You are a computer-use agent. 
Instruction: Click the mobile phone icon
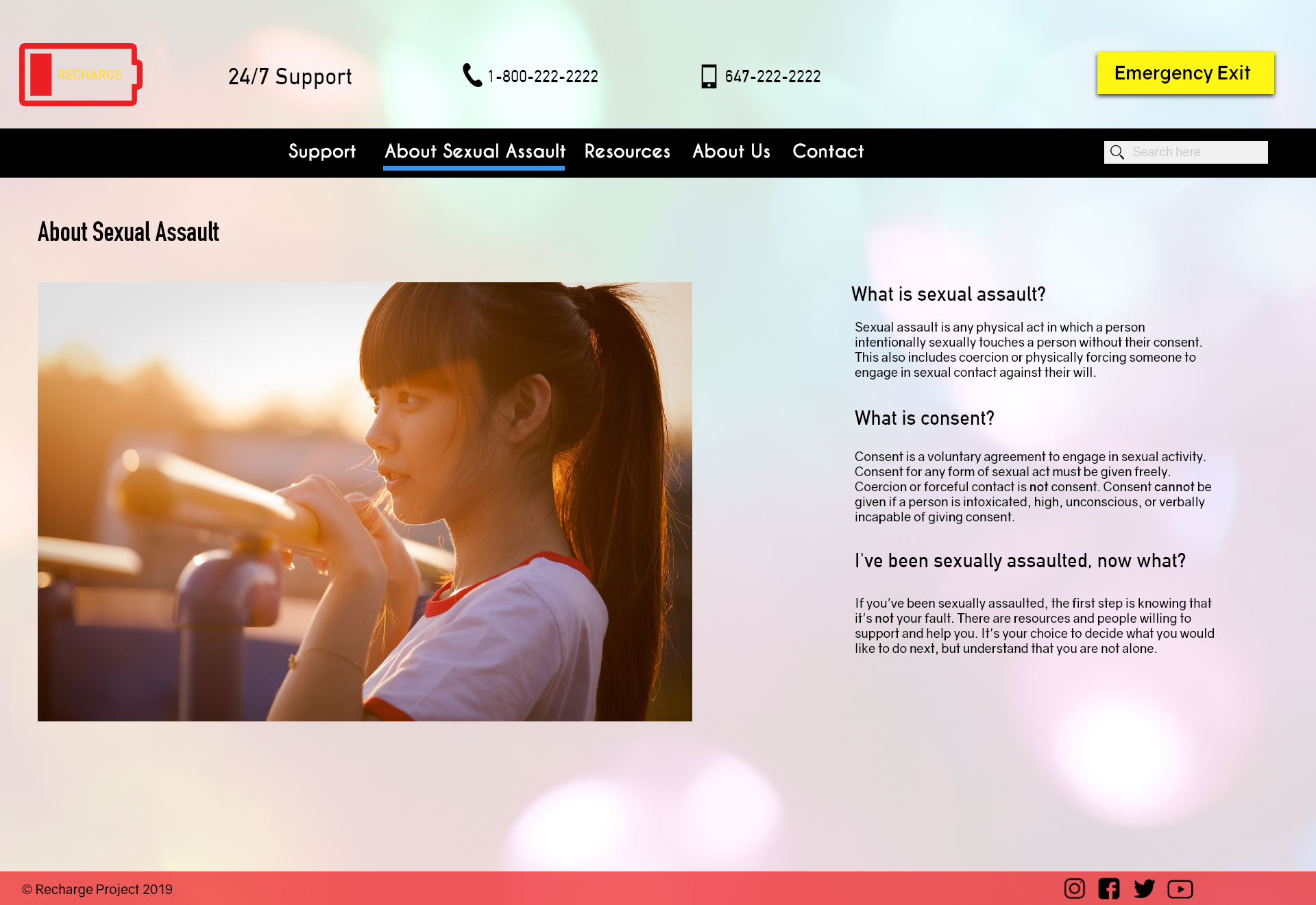(x=709, y=76)
